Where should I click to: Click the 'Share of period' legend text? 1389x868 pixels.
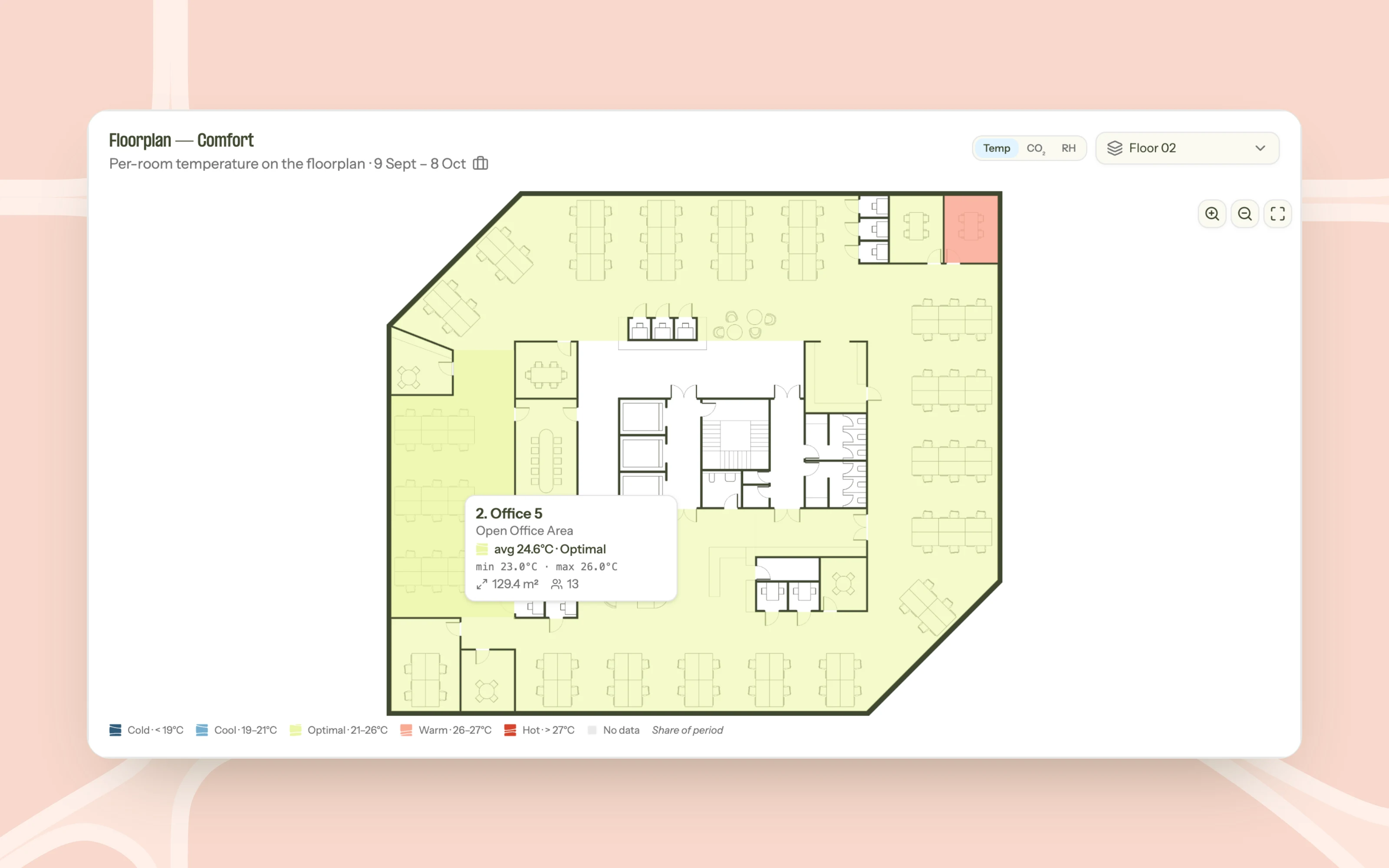pyautogui.click(x=687, y=730)
